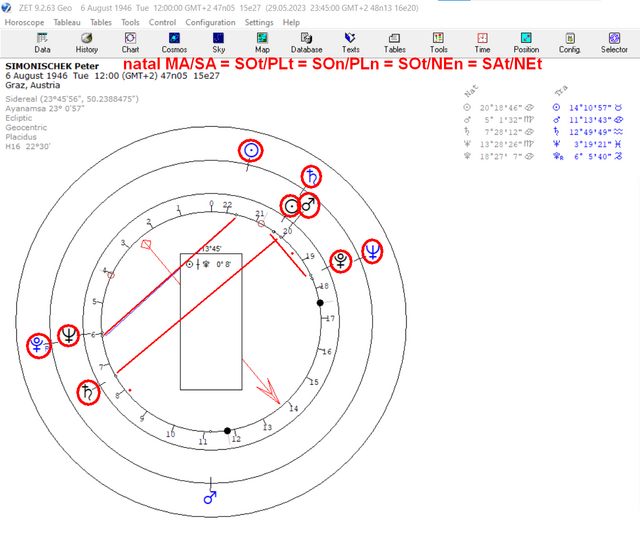Viewport: 640px width, 543px height.
Task: Click the Ecliptic setting label
Action: (18, 118)
